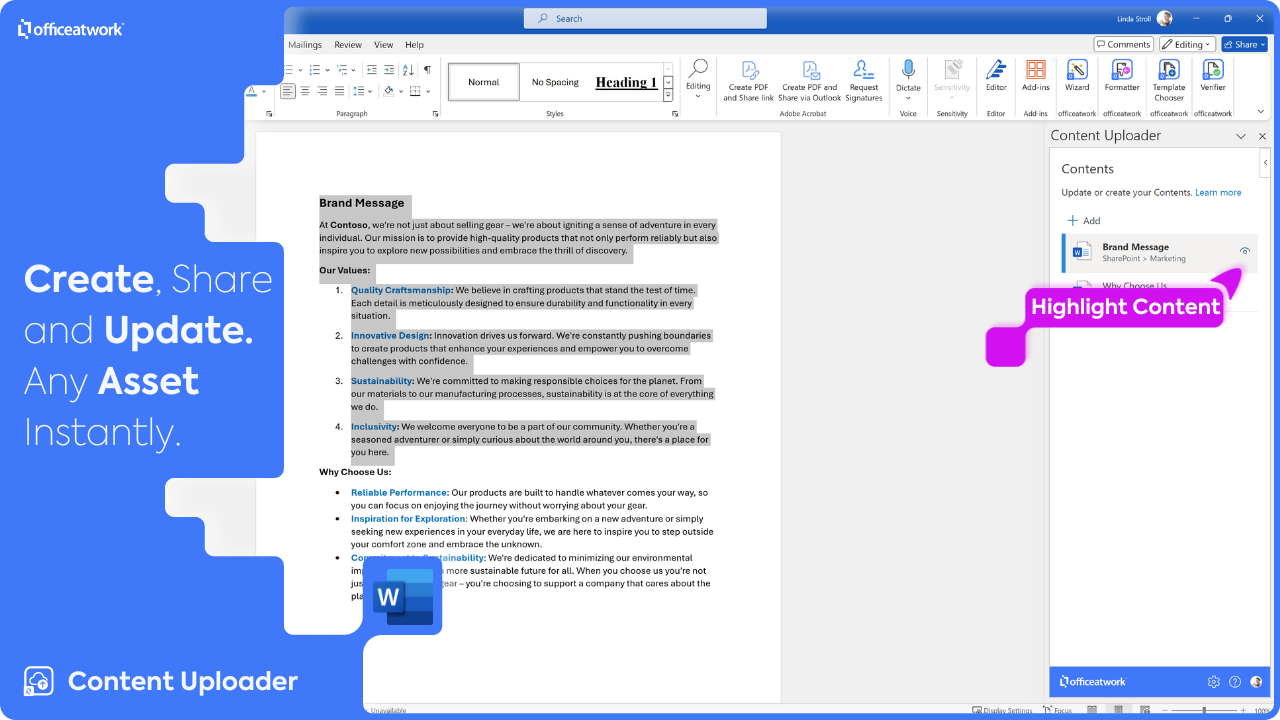Open the Content Uploader settings gear
The height and width of the screenshot is (720, 1280).
[1214, 682]
